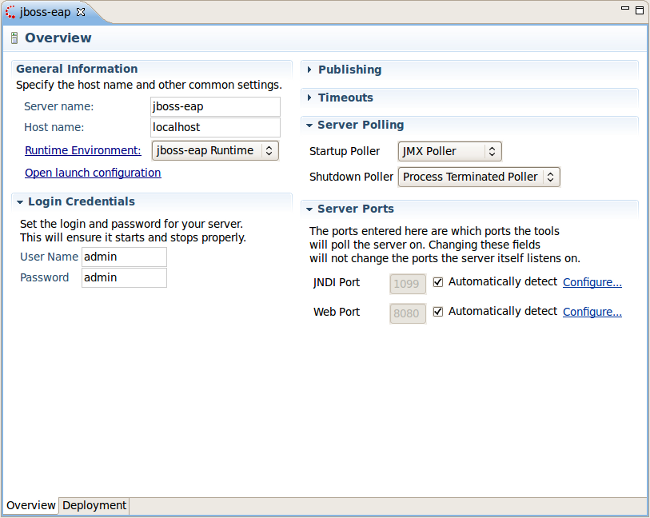Click the 'JNDI Port' label
The height and width of the screenshot is (518, 650).
tap(336, 282)
